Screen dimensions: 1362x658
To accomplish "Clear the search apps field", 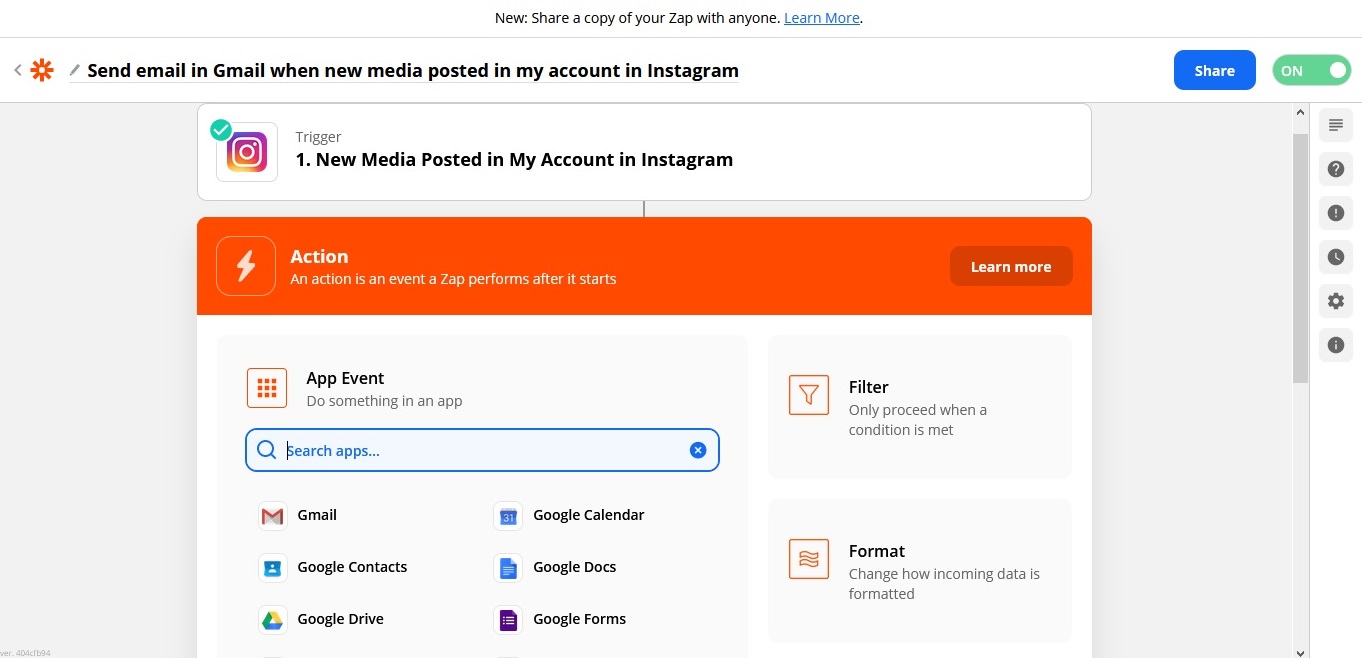I will 698,450.
